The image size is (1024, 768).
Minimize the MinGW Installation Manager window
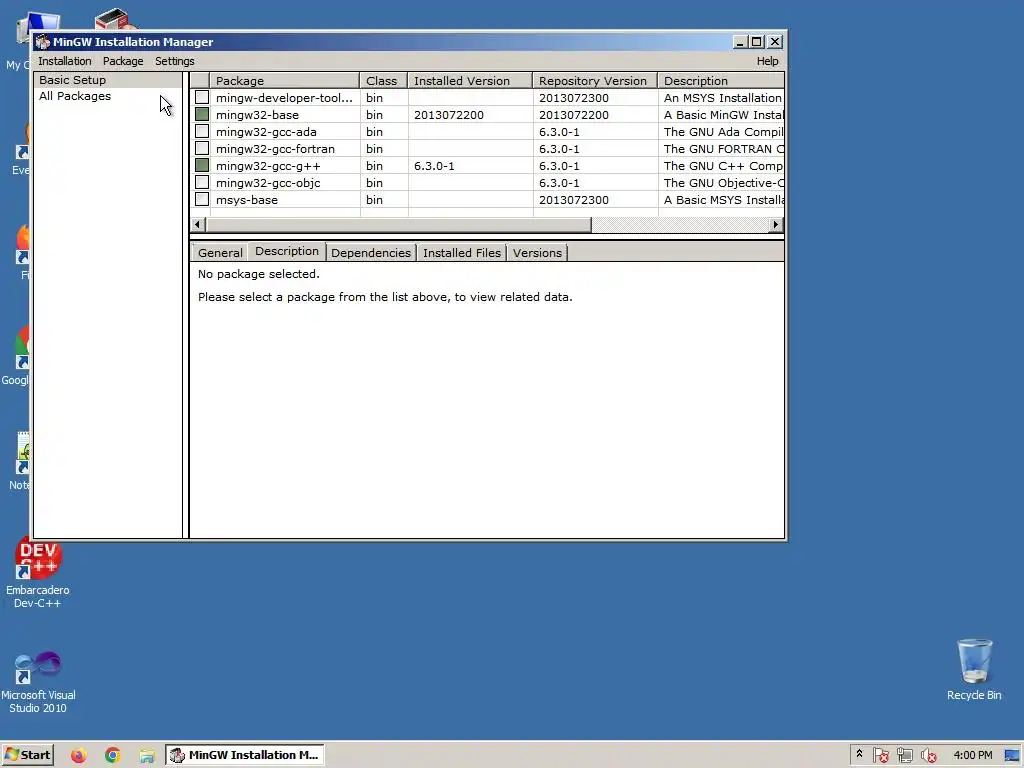click(740, 42)
